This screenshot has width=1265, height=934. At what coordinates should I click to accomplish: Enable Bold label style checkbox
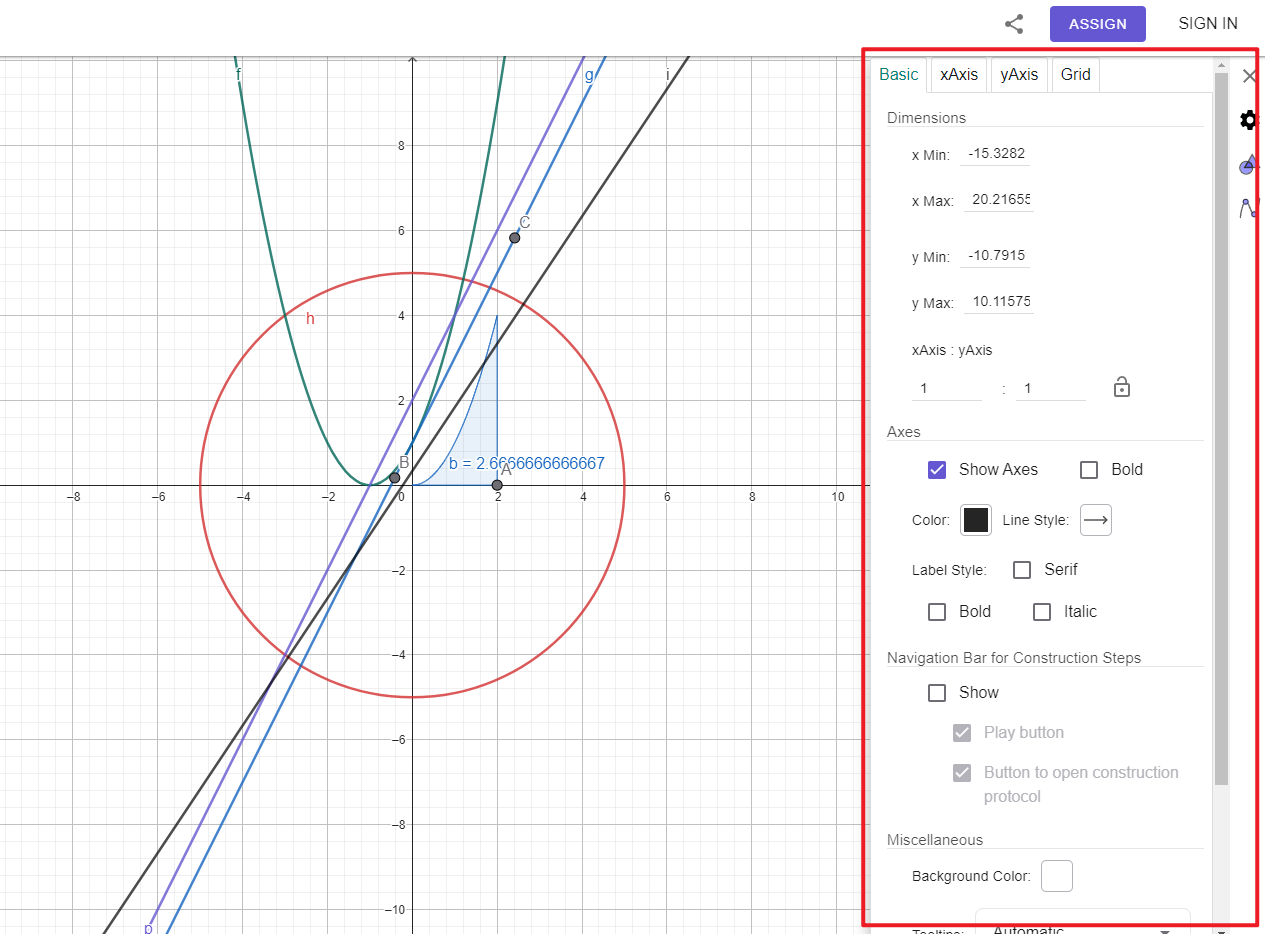click(937, 612)
